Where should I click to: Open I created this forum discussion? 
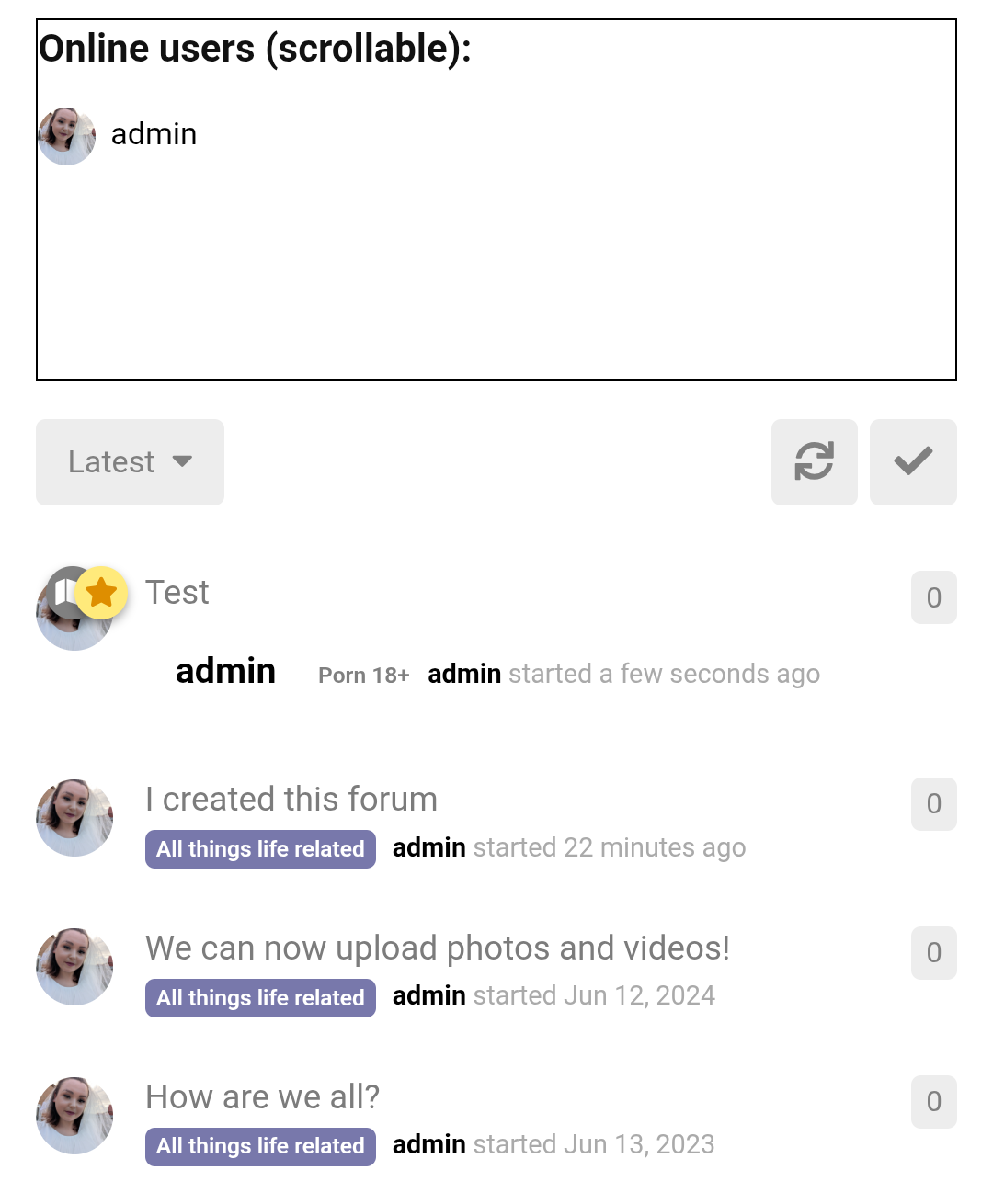click(x=291, y=799)
